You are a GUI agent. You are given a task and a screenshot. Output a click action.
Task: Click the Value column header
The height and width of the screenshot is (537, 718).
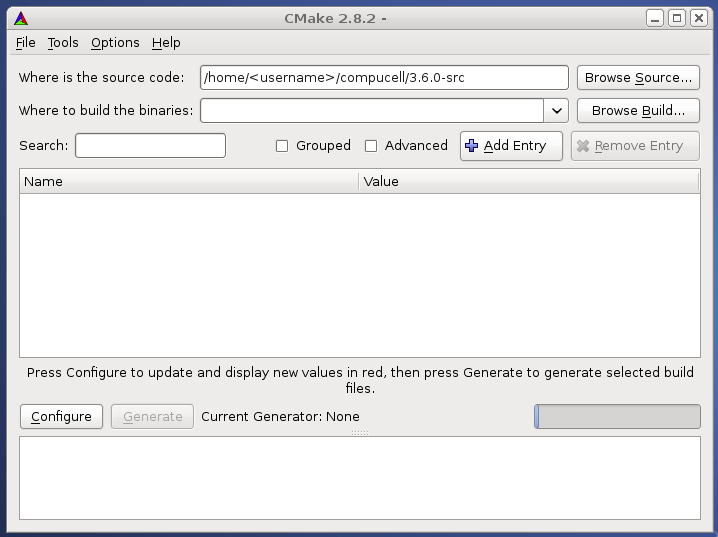(529, 181)
